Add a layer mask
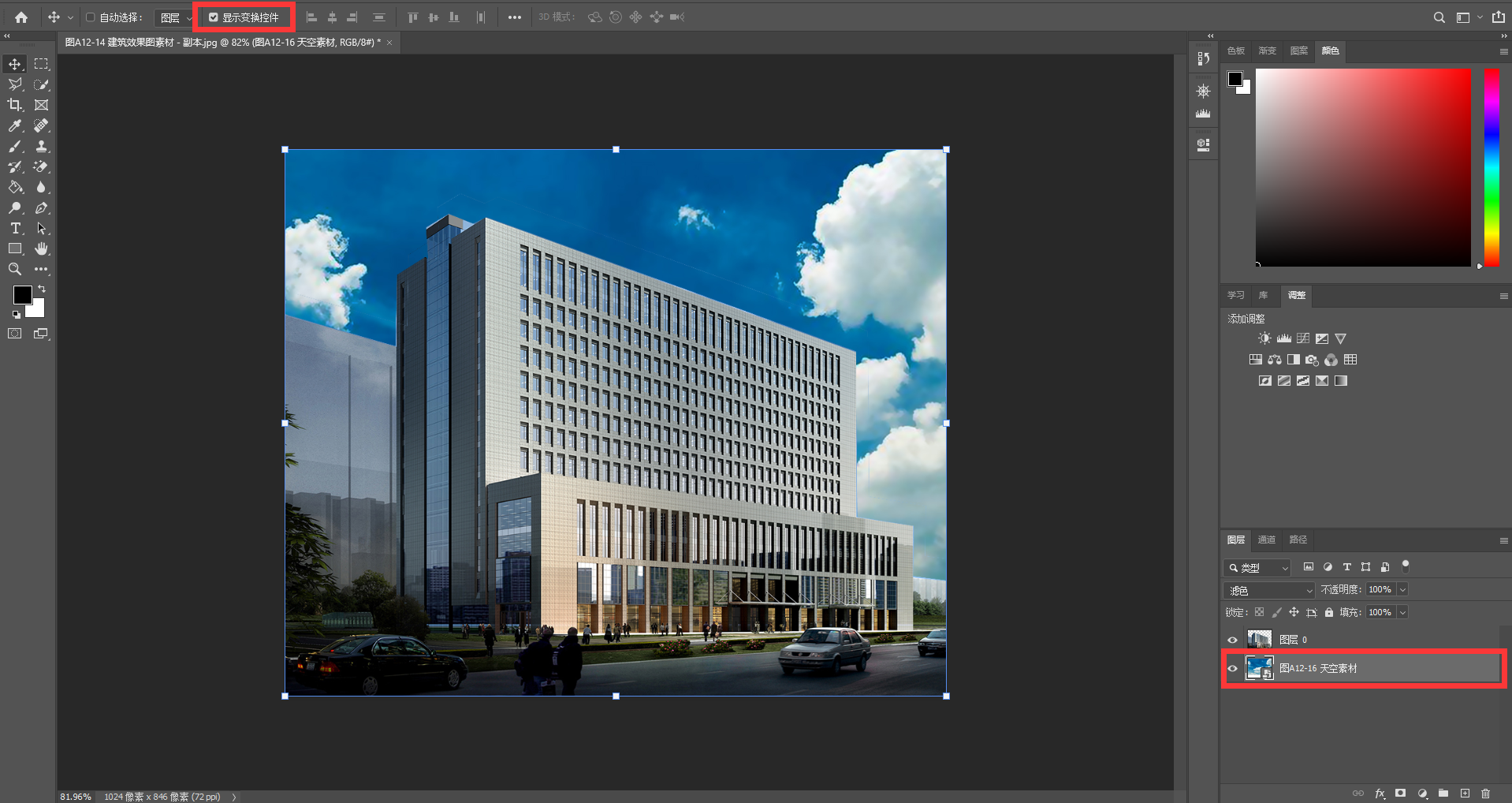Screen dimensions: 1512x803 (x=1400, y=794)
